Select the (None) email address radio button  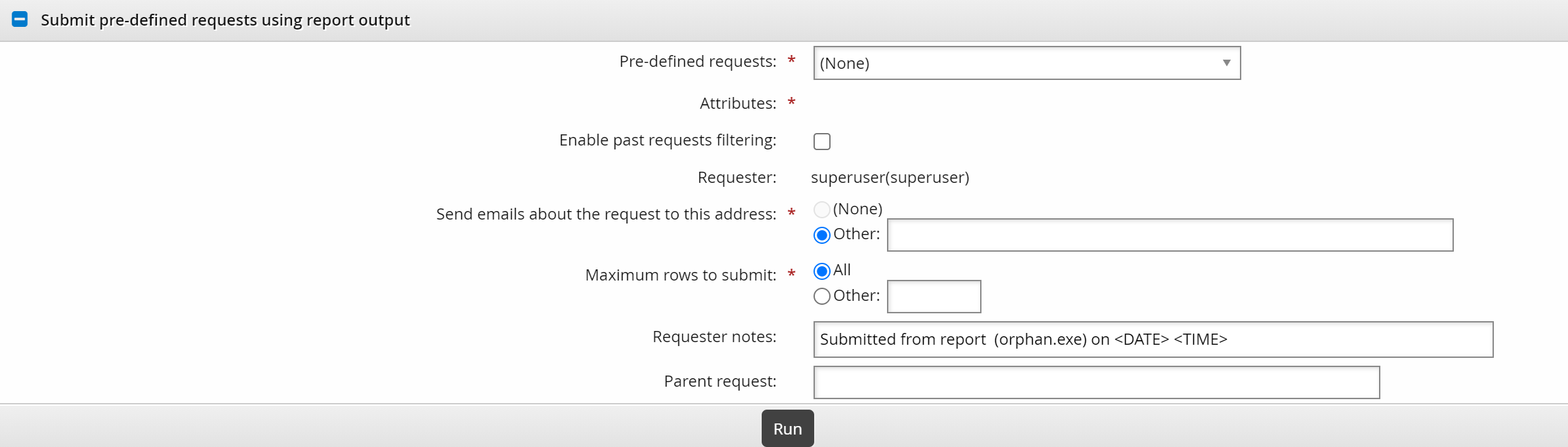821,210
